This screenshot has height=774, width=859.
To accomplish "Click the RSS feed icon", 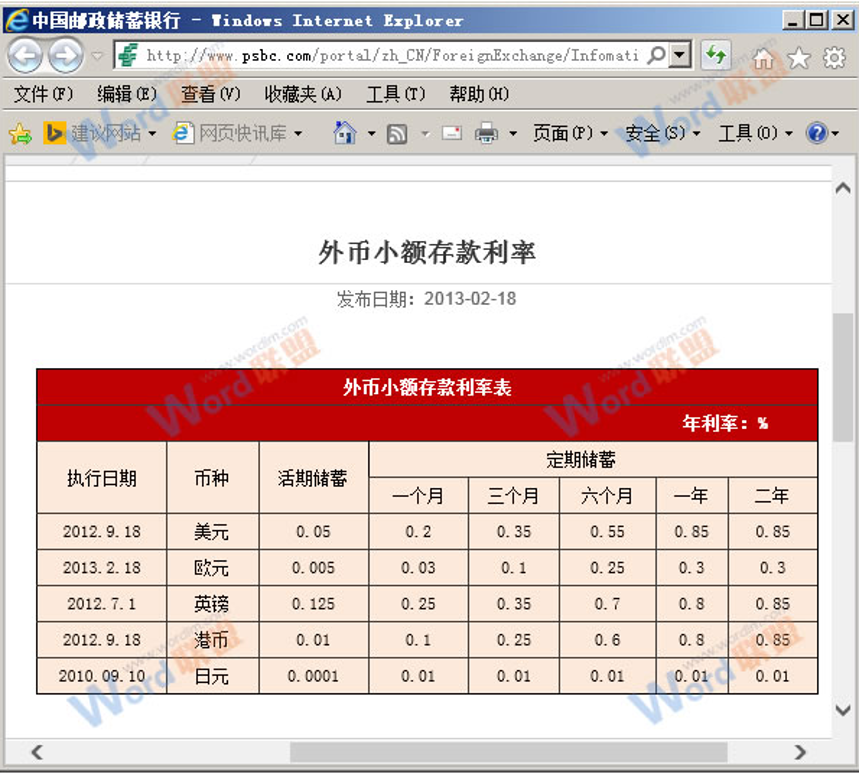I will coord(397,132).
